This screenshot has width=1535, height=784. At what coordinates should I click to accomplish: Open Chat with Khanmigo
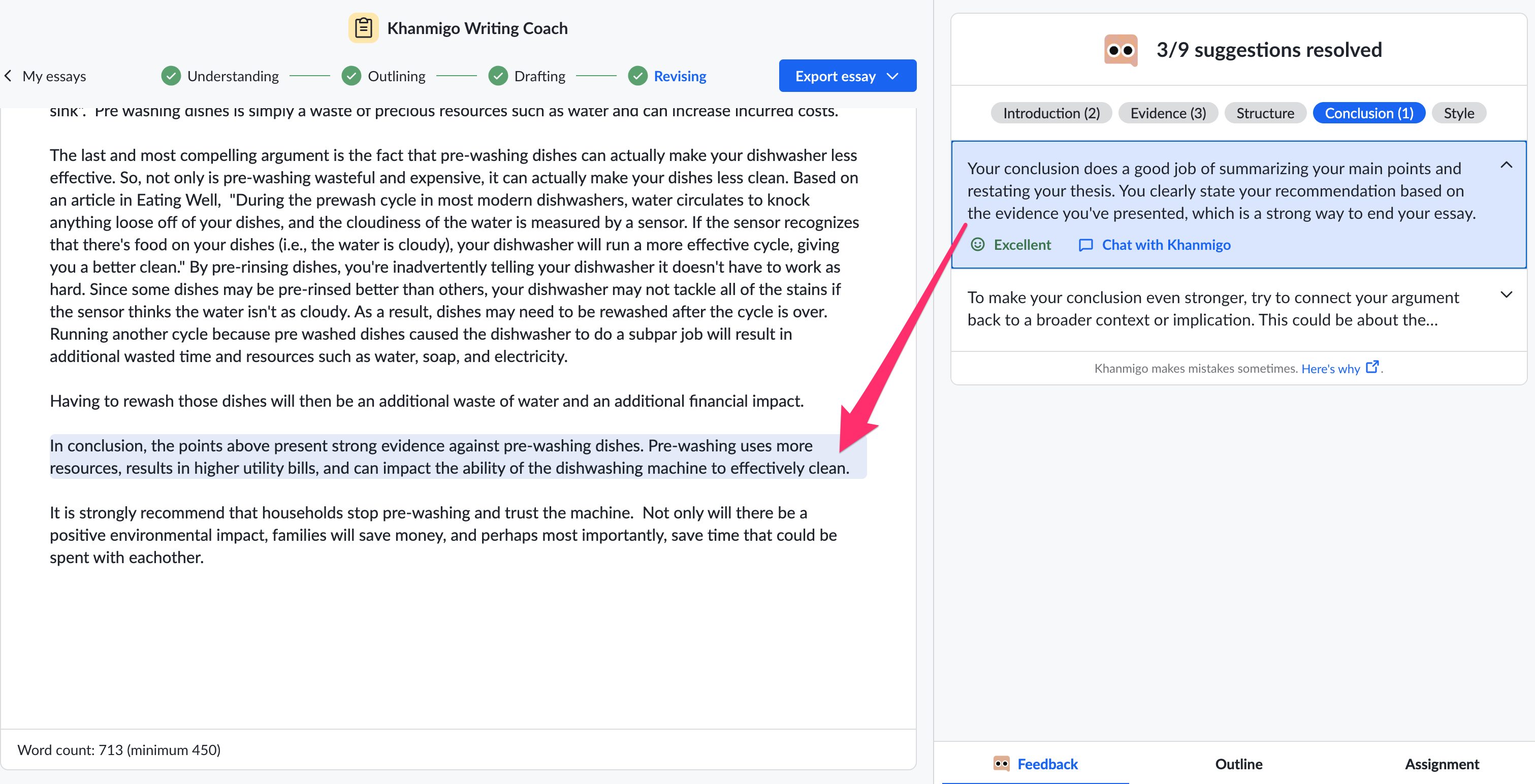[x=1166, y=244]
